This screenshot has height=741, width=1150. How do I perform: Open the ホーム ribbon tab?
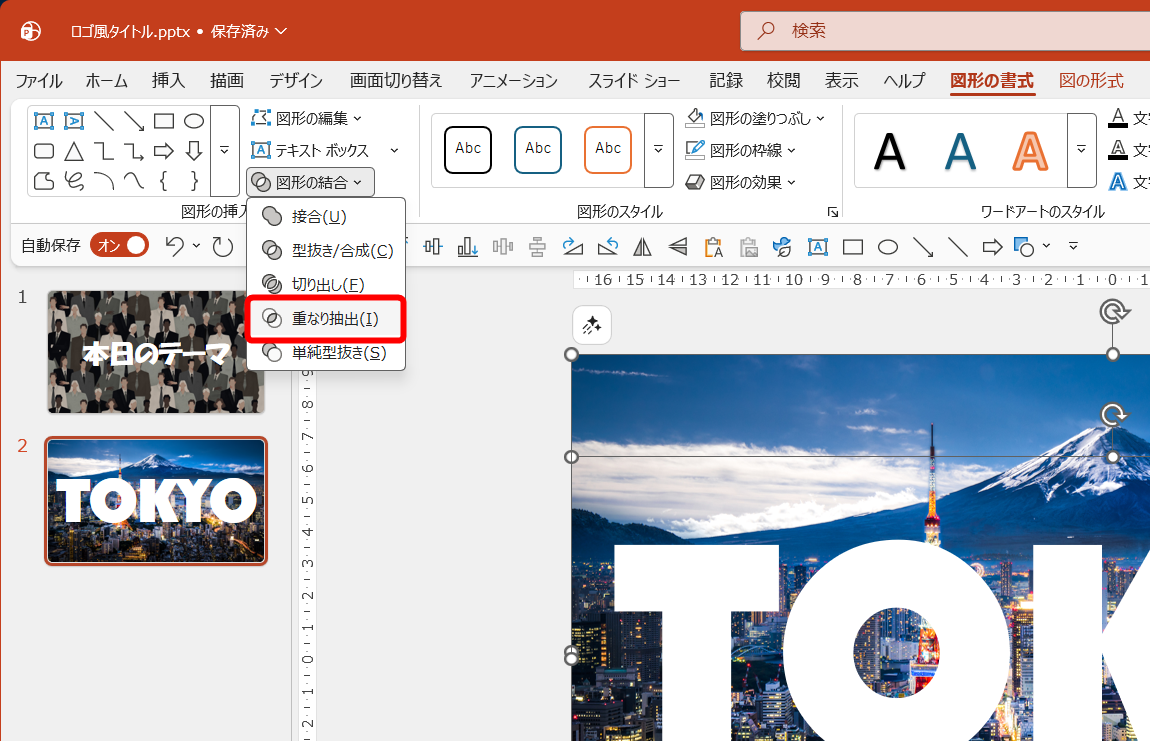[x=106, y=81]
